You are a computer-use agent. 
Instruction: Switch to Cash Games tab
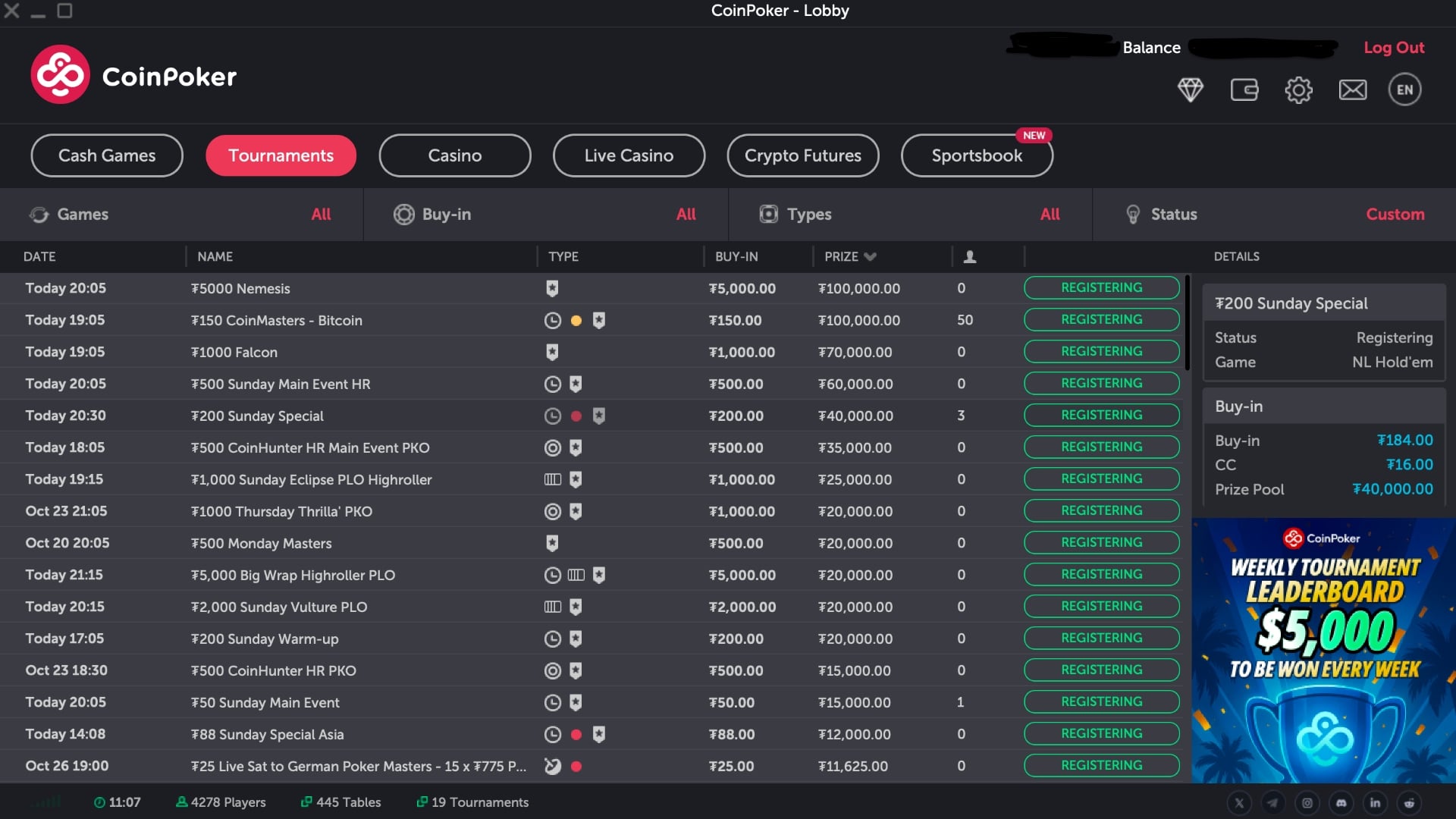coord(107,155)
